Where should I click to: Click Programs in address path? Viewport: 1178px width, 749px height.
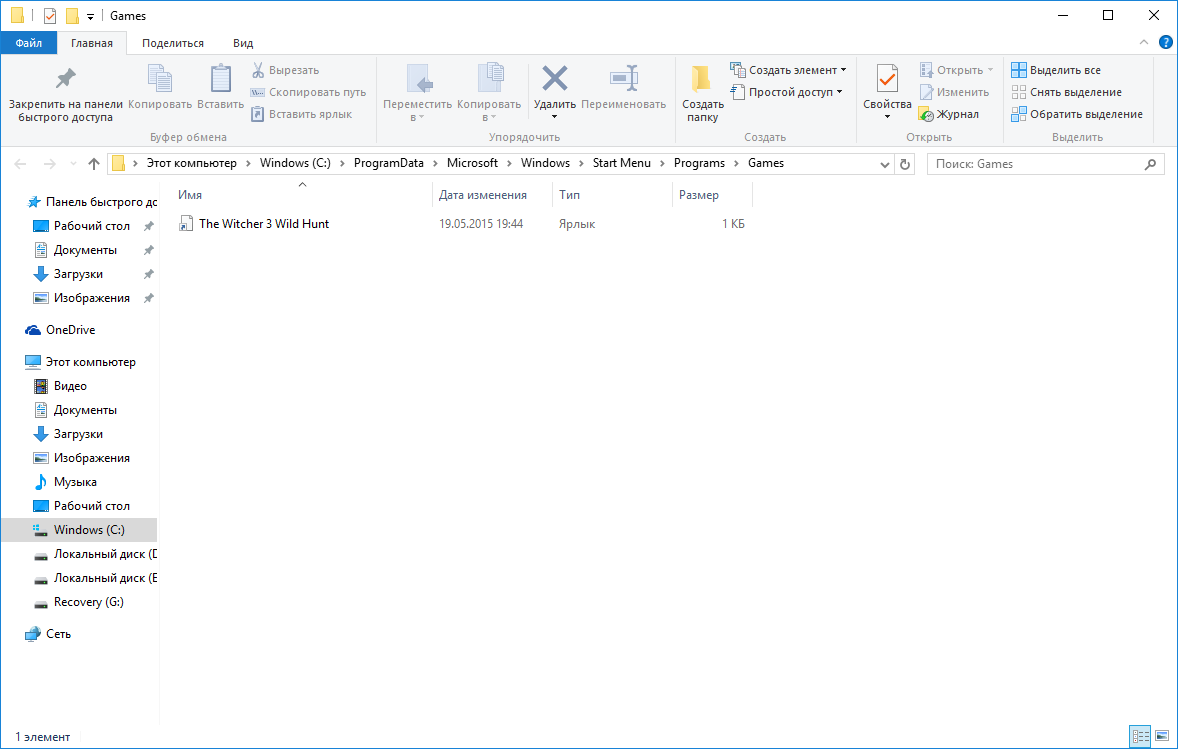tap(699, 163)
